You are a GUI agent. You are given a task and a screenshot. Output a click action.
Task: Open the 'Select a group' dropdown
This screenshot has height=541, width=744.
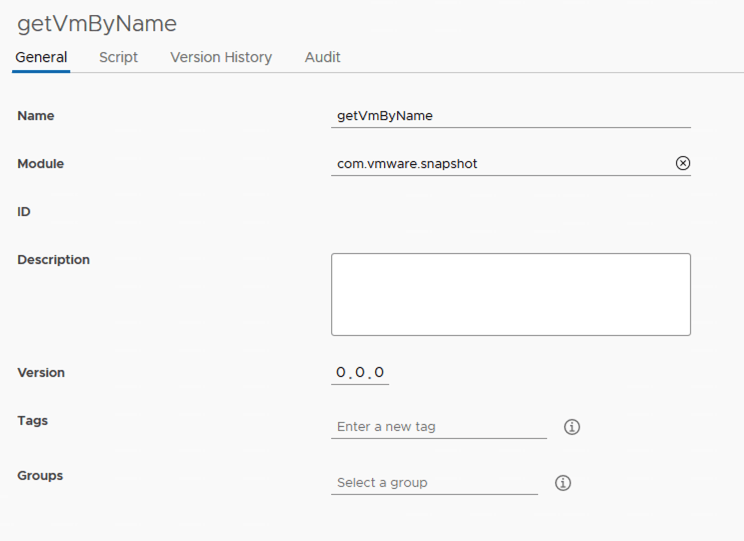pyautogui.click(x=434, y=483)
